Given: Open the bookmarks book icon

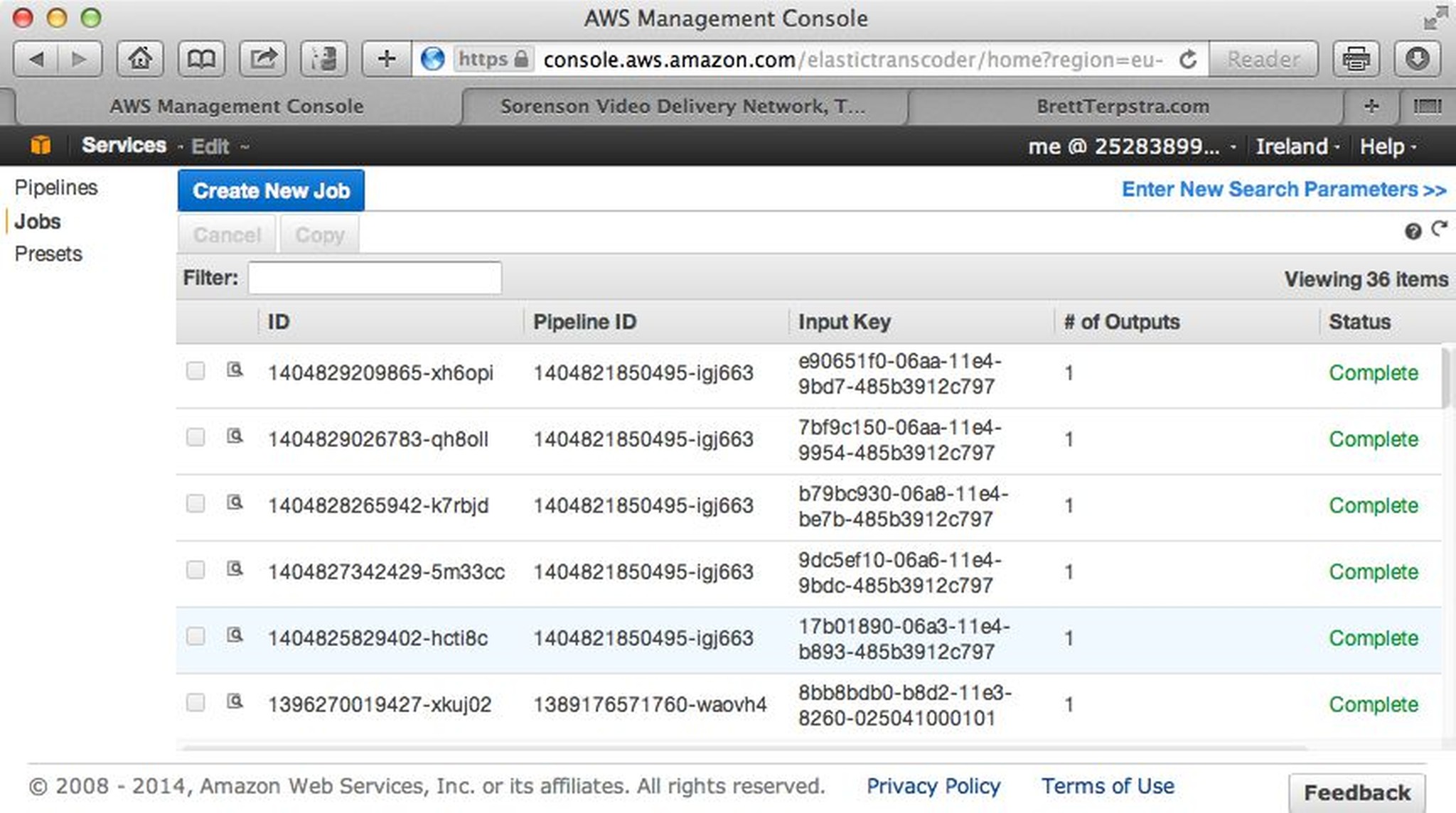Looking at the screenshot, I should point(201,59).
